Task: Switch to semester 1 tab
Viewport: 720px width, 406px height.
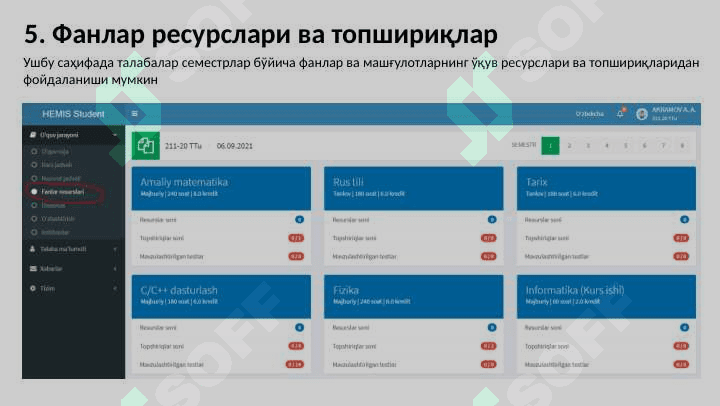Action: (549, 146)
